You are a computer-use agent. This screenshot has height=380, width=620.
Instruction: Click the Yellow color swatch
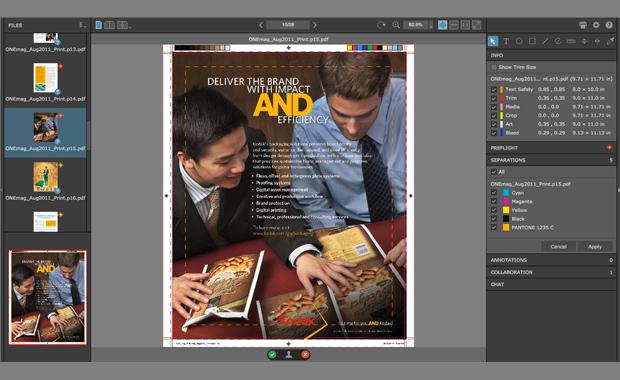[506, 210]
